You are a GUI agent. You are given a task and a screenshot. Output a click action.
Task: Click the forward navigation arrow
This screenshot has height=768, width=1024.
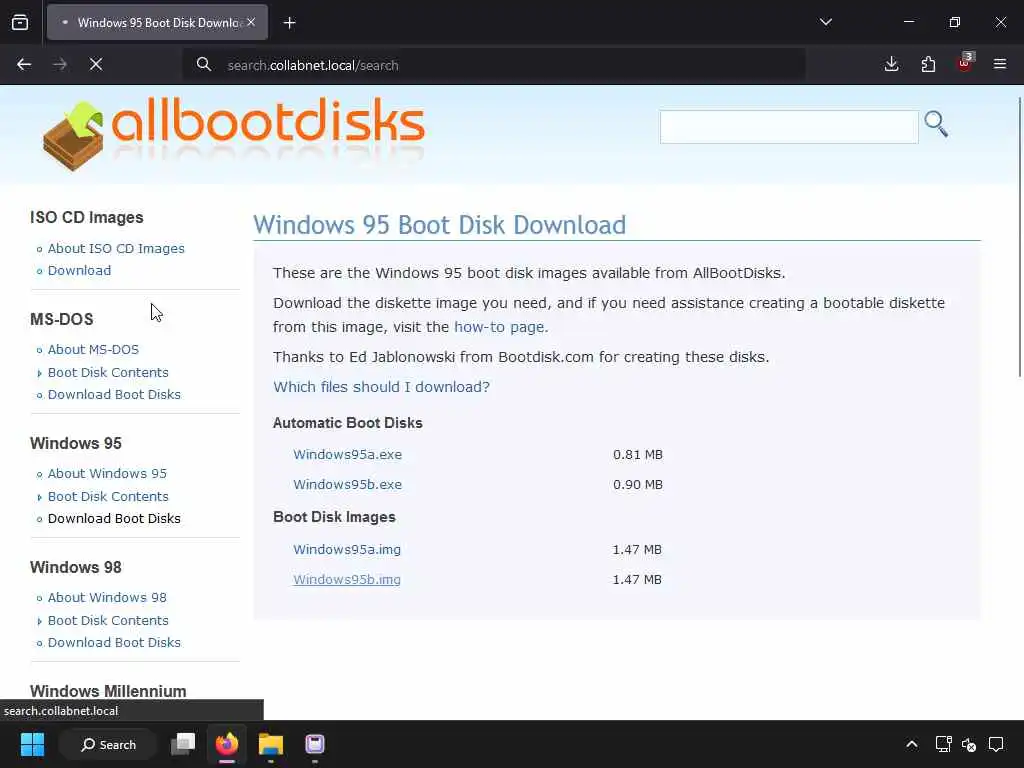60,65
